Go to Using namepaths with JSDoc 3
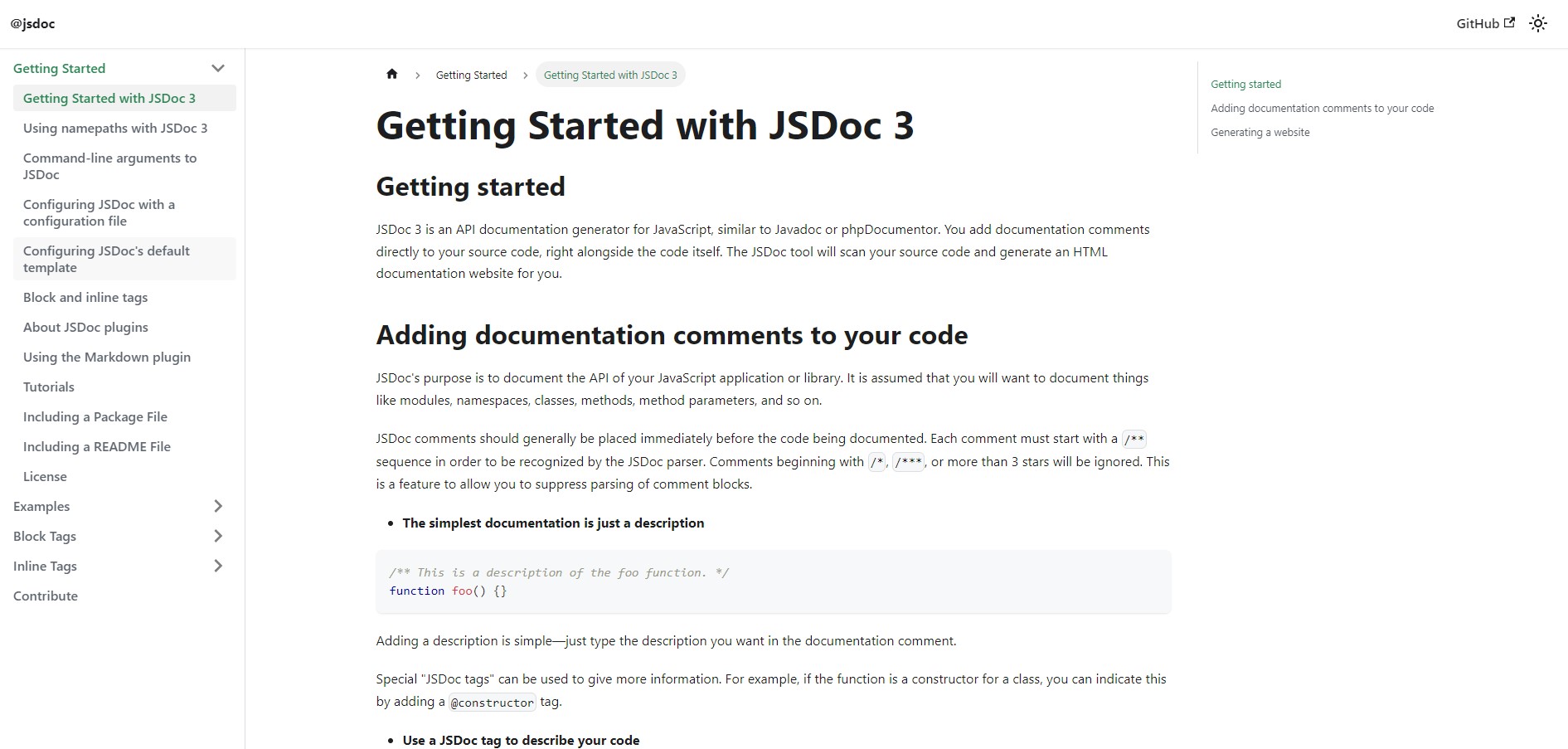The height and width of the screenshot is (749, 1568). pos(115,129)
